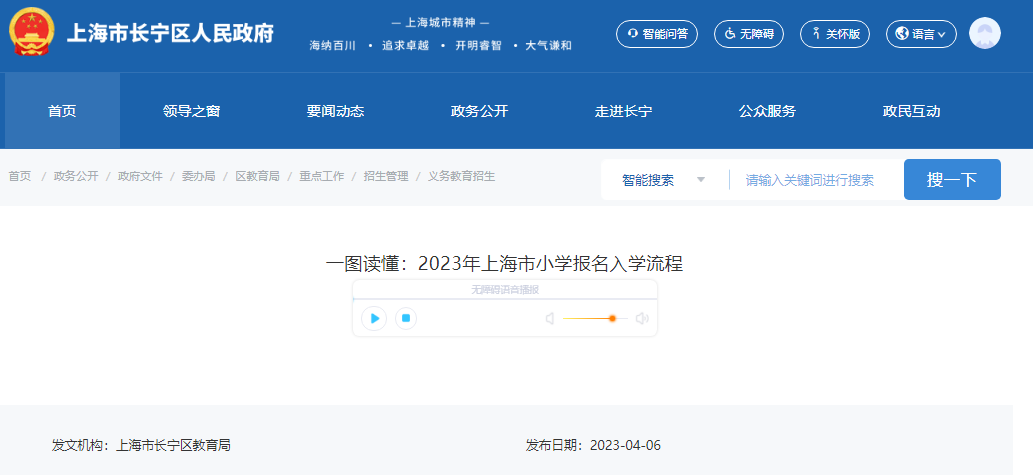
Task: Open 招生管理 breadcrumb link
Action: click(x=386, y=176)
